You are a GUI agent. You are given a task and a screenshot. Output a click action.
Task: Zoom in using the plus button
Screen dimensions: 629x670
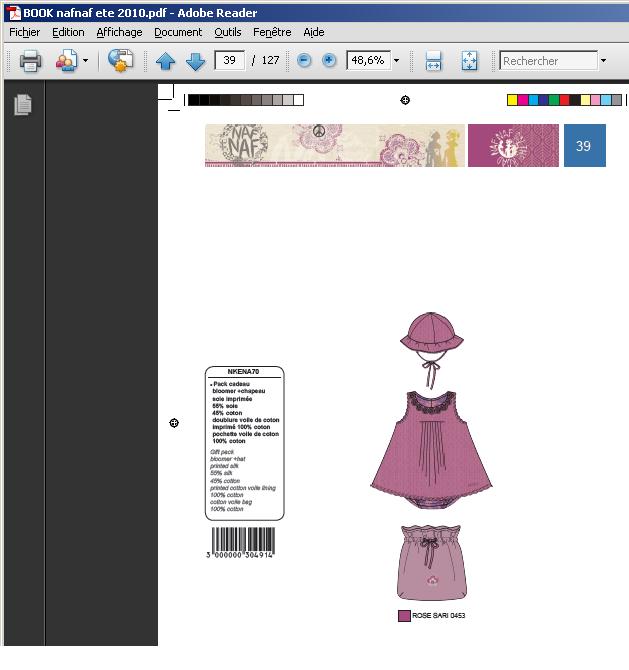pos(328,61)
